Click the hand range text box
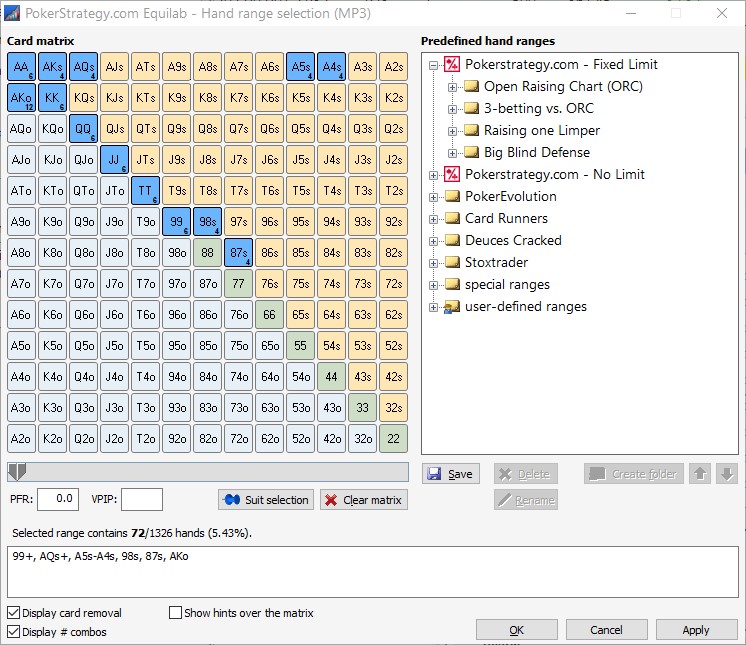The height and width of the screenshot is (645, 746). [x=373, y=572]
